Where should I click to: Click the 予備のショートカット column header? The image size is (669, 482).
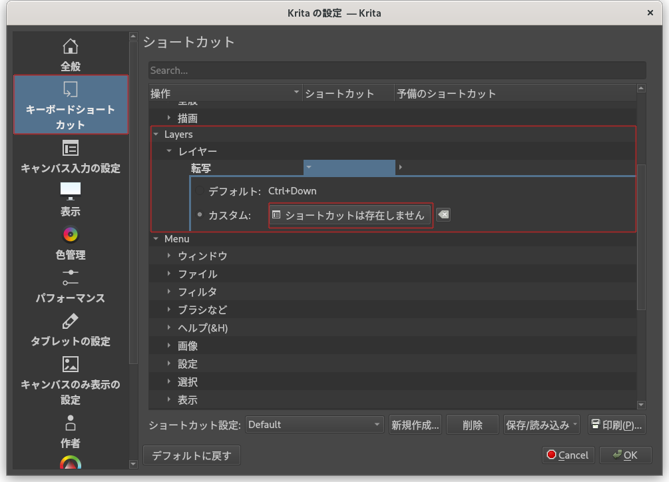(515, 93)
